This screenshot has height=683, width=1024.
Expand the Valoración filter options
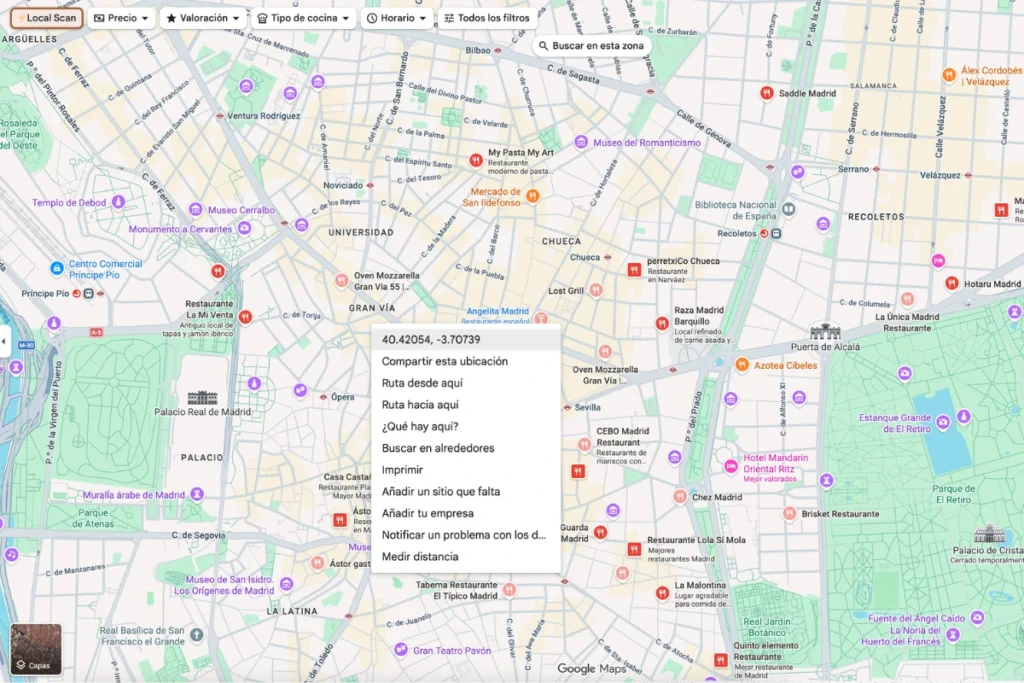tap(203, 17)
